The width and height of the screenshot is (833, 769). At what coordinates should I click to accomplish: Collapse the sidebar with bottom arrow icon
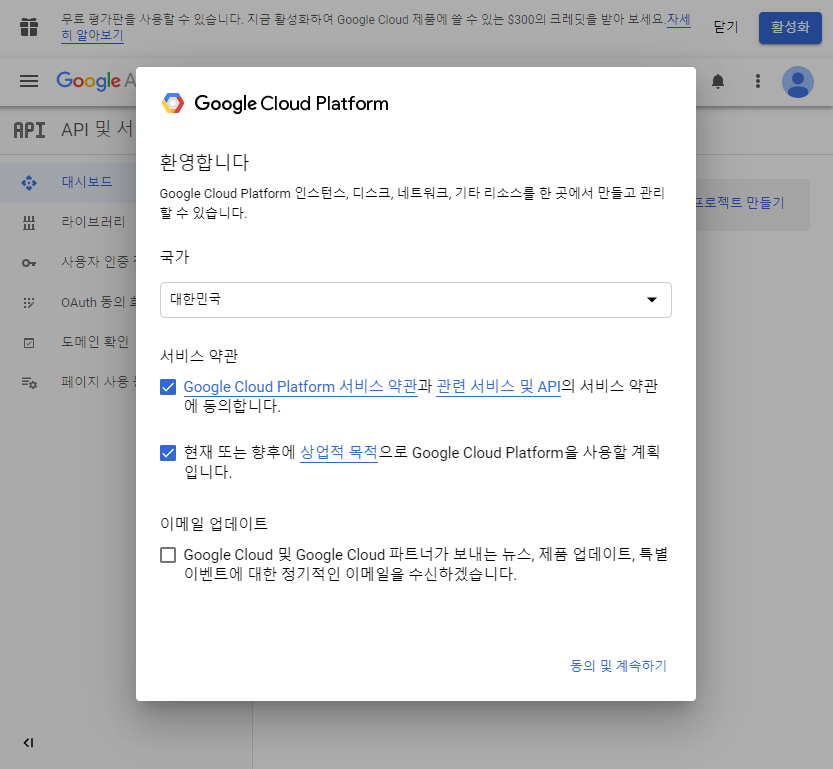click(x=28, y=742)
